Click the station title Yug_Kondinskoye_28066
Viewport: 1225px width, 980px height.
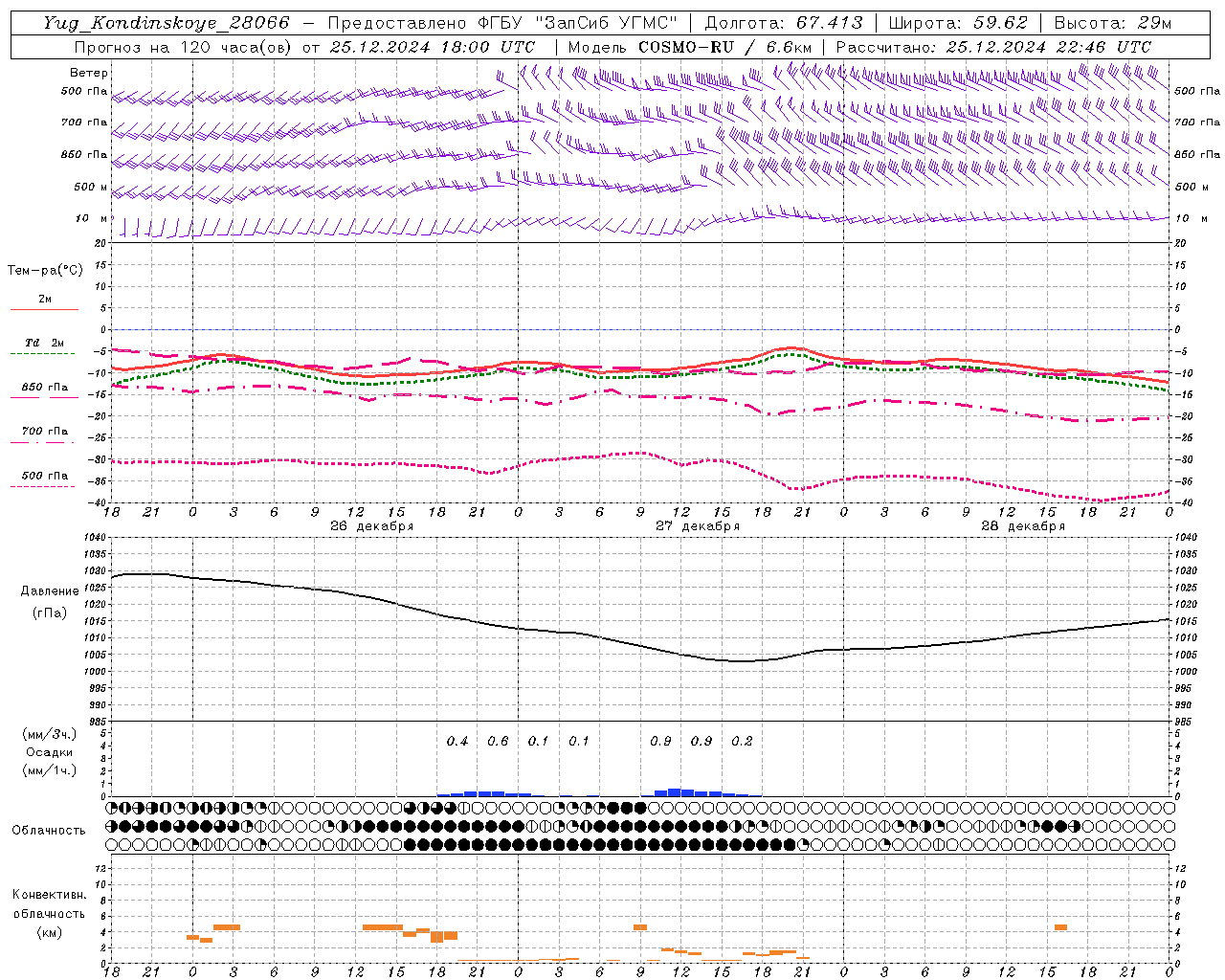[167, 23]
